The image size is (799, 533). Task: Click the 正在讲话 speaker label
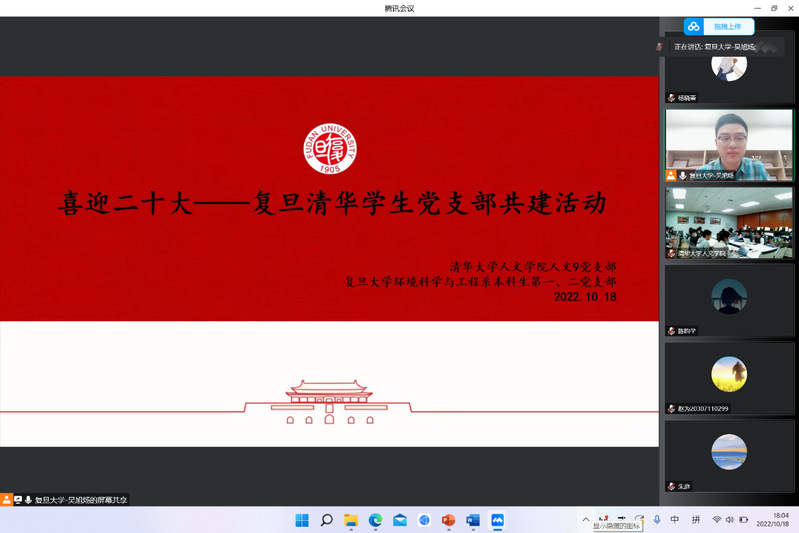coord(712,46)
